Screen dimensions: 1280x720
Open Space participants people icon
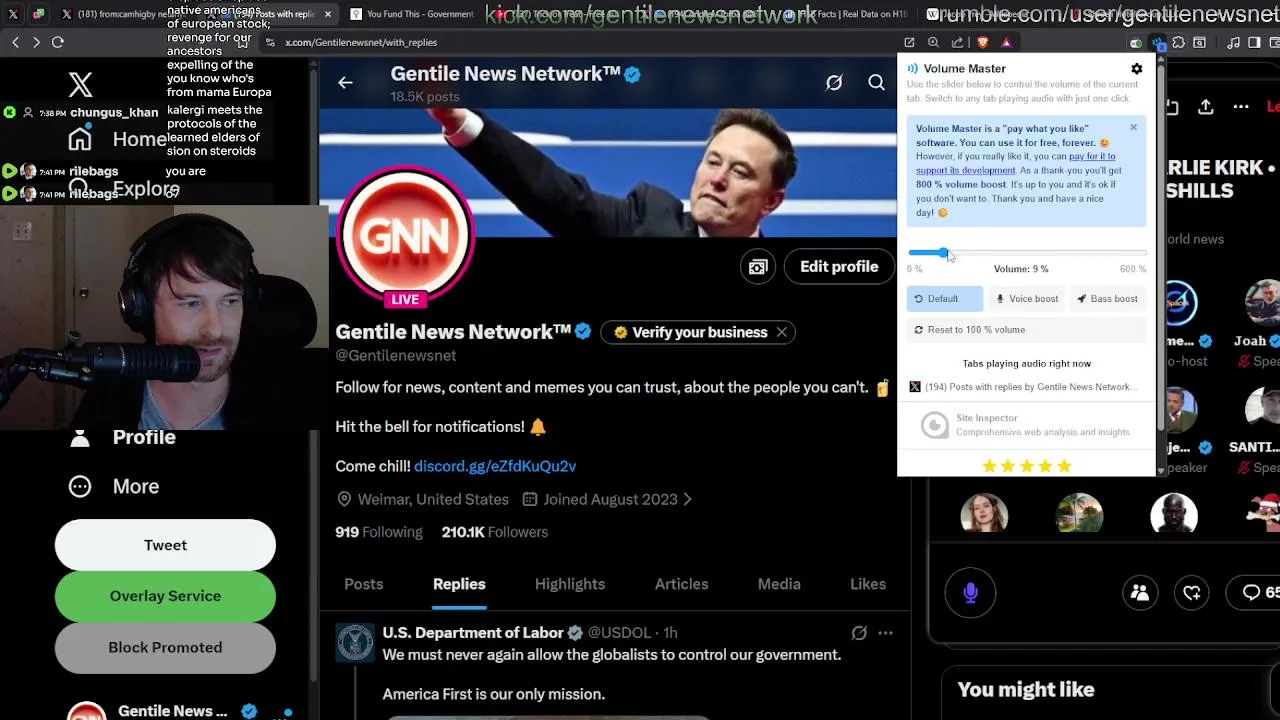(1140, 593)
